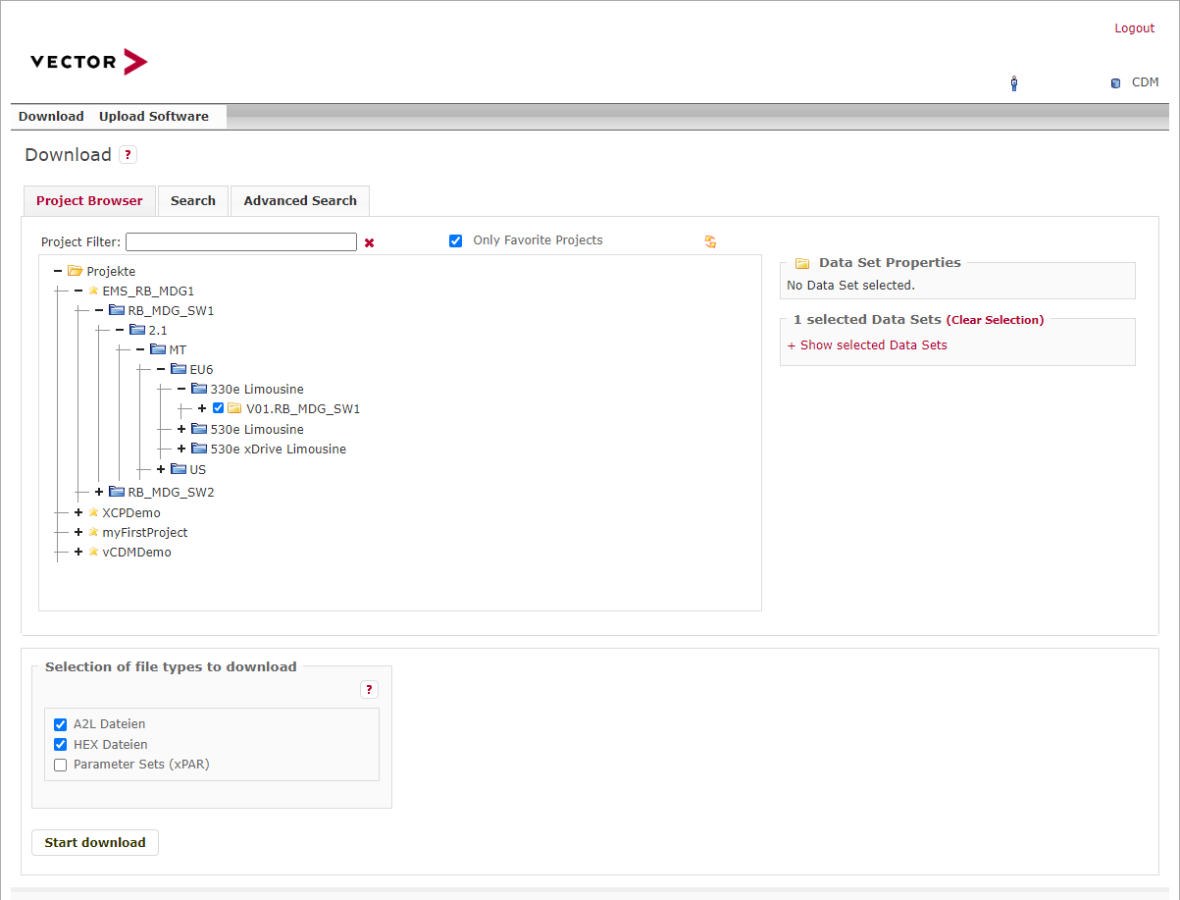Collapse the EMS_RB_MDG1 project node
The height and width of the screenshot is (900, 1180).
[78, 290]
